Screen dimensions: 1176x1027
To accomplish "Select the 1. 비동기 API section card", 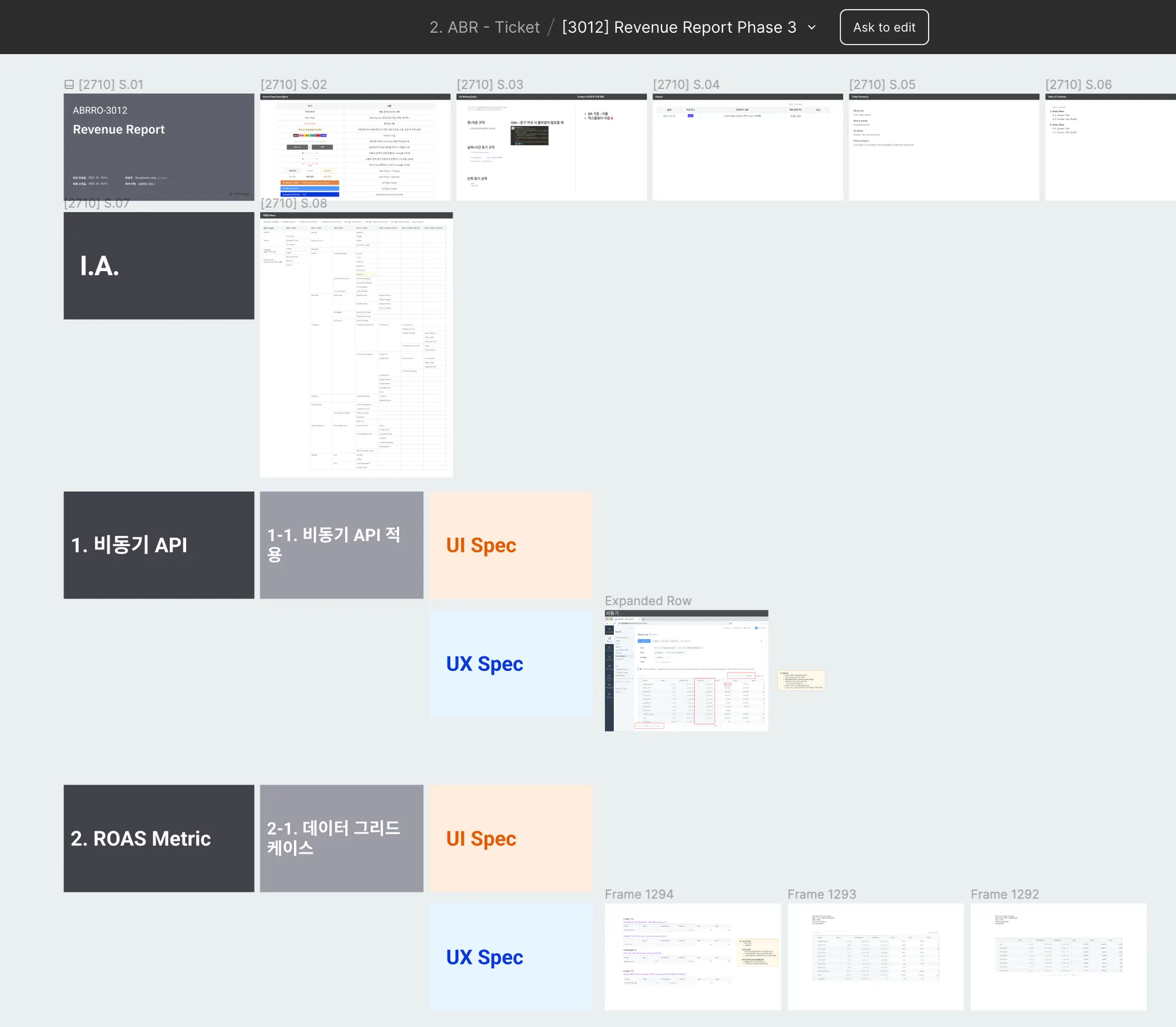I will click(x=158, y=545).
